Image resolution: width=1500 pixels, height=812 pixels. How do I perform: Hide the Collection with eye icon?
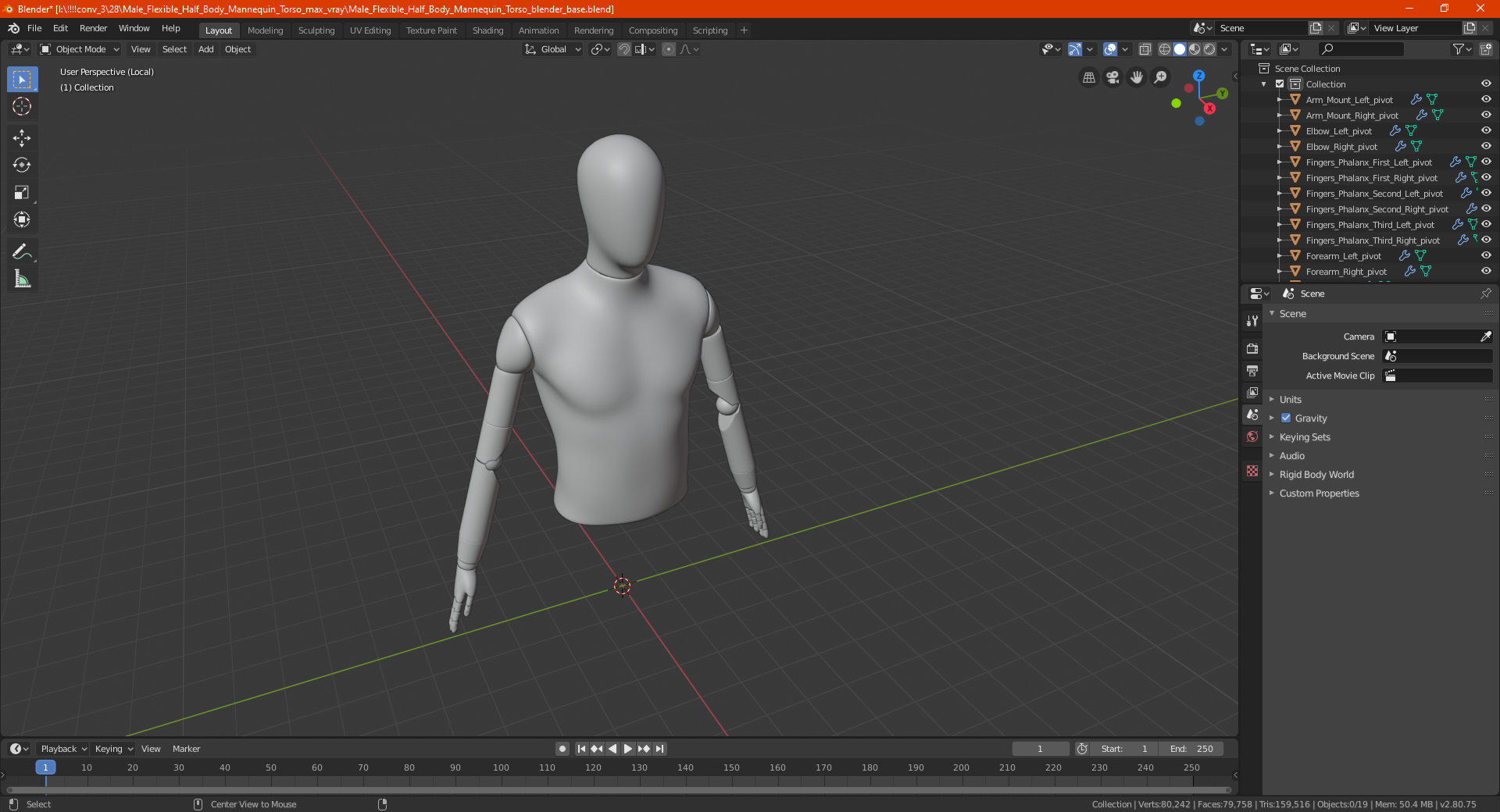pyautogui.click(x=1486, y=84)
